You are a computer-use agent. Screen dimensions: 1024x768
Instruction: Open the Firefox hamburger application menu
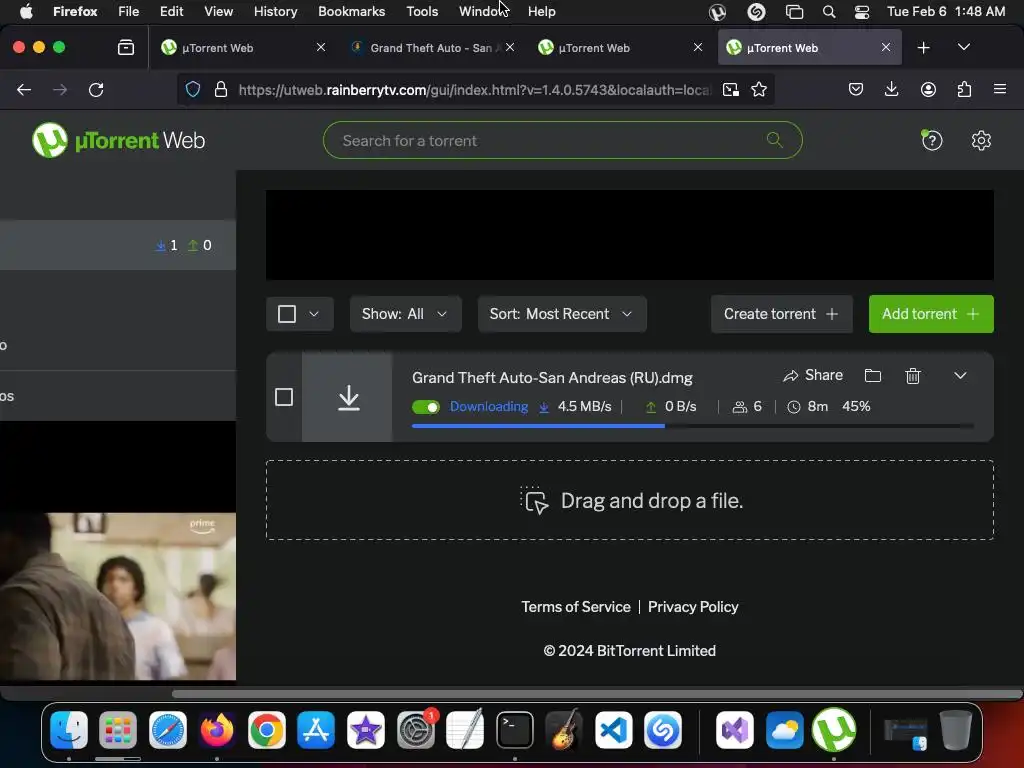coord(1000,89)
